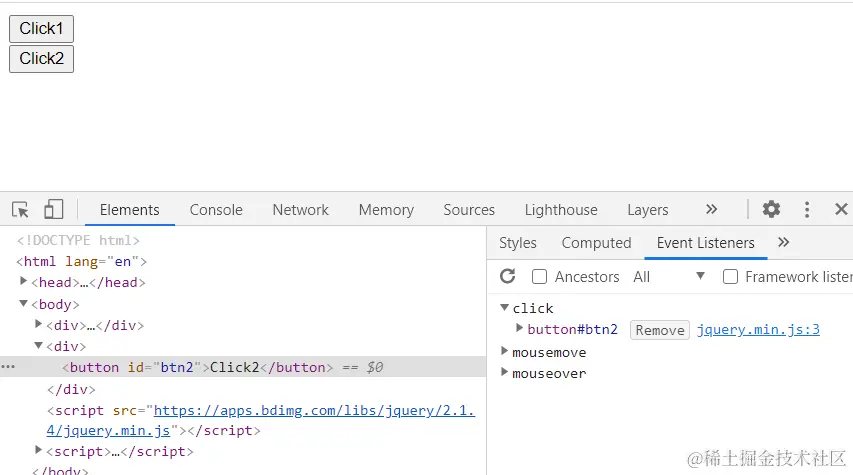Toggle the device toolbar icon
The width and height of the screenshot is (853, 475).
53,210
